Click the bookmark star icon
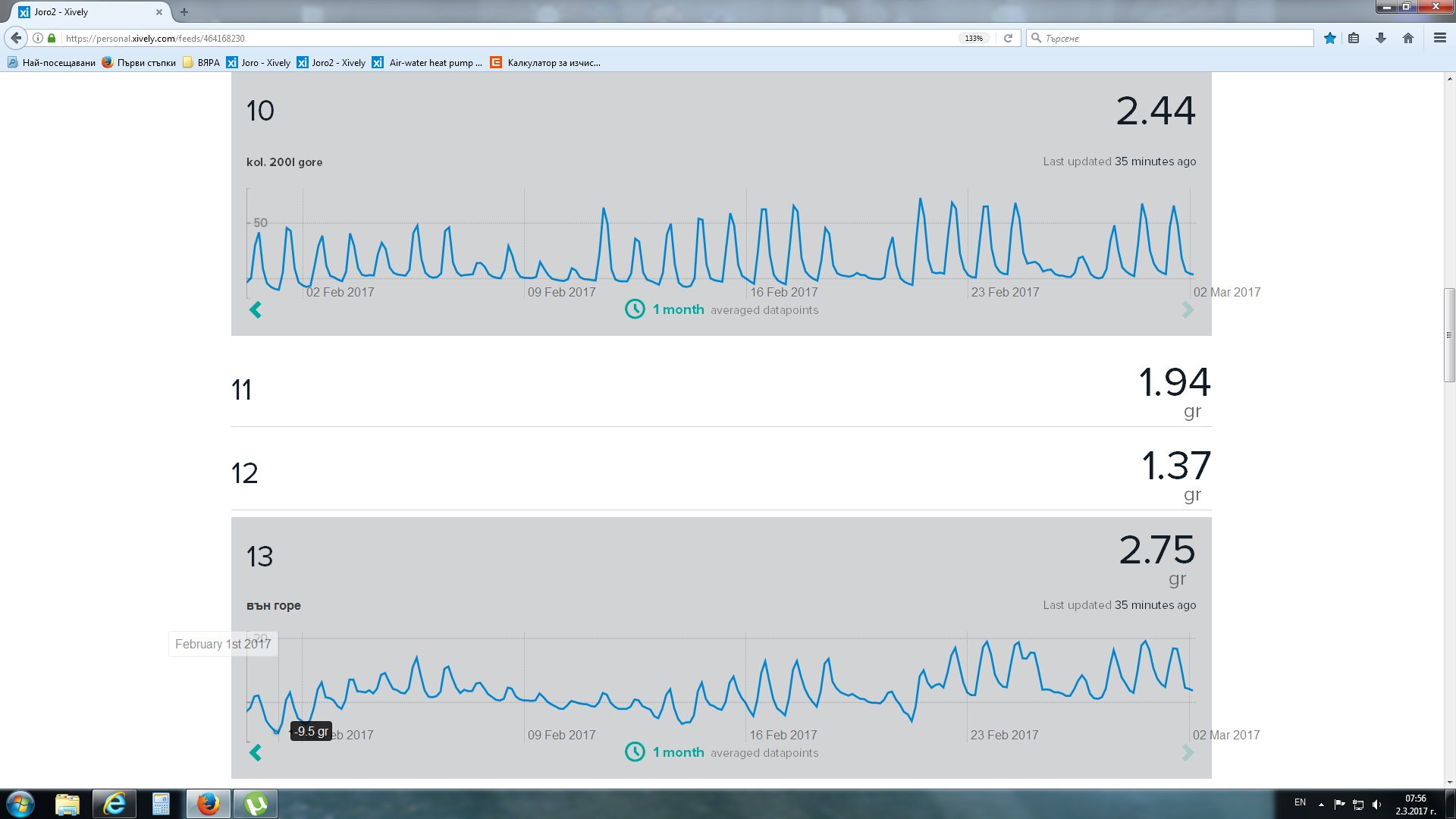Screen dimensions: 1456x819 pyautogui.click(x=1329, y=38)
